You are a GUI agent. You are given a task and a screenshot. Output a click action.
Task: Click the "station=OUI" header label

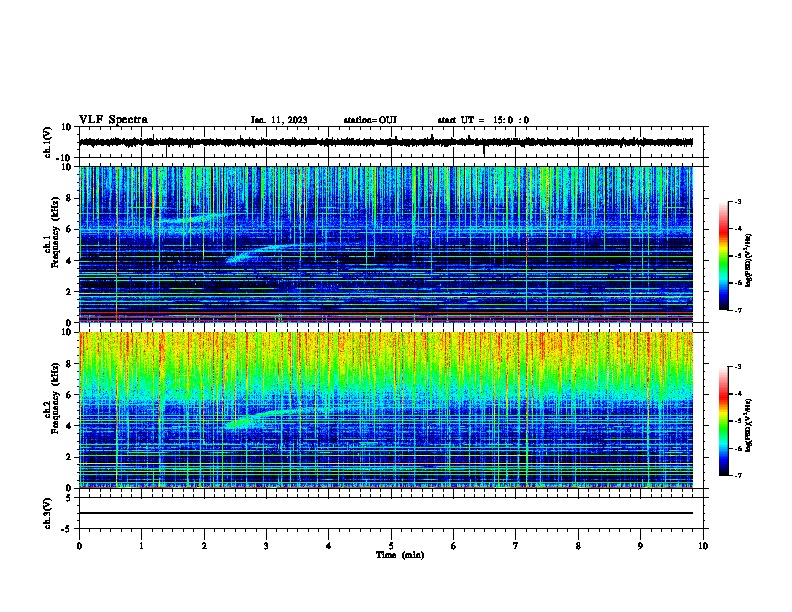(x=370, y=120)
